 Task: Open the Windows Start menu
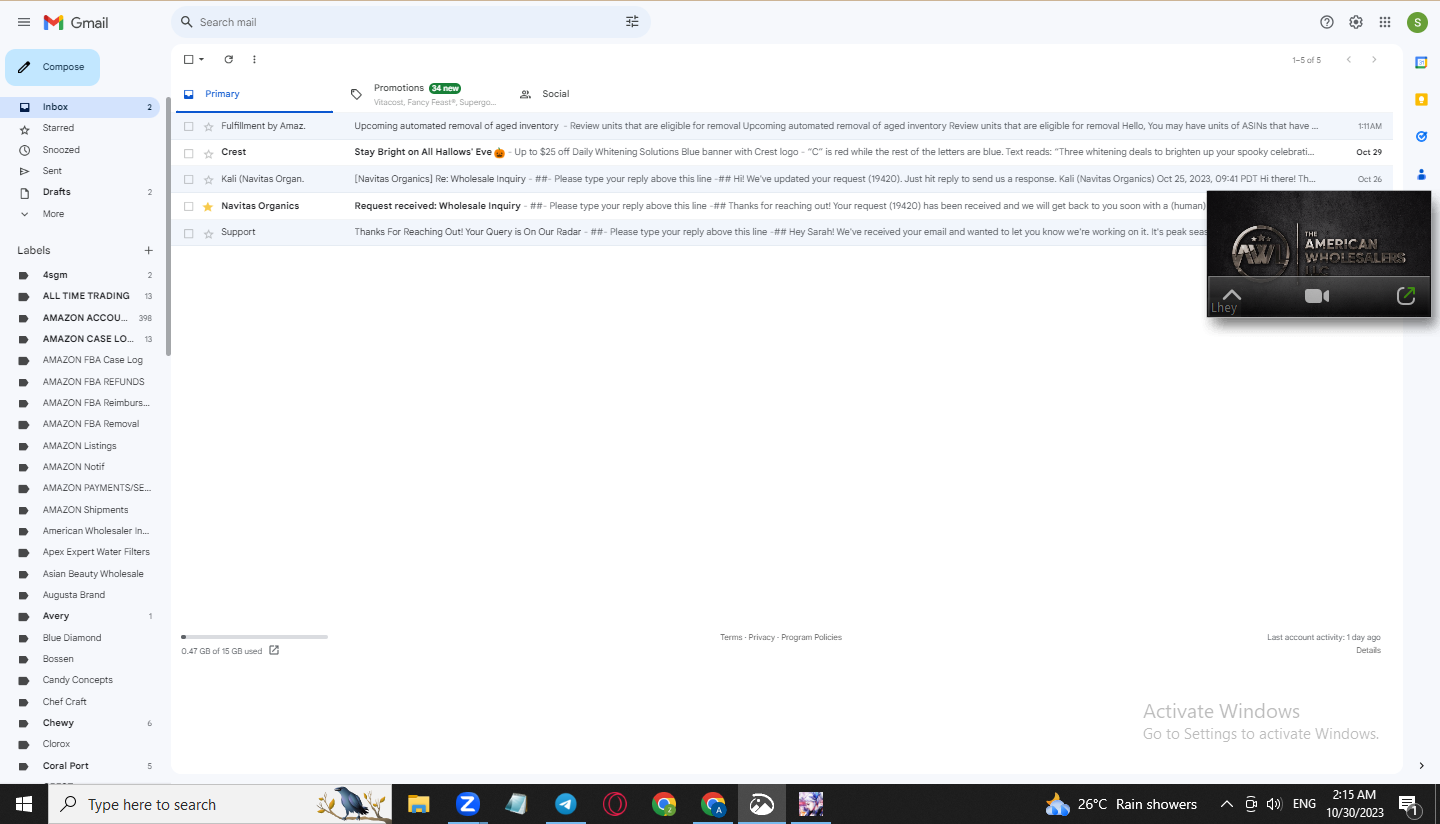tap(24, 804)
